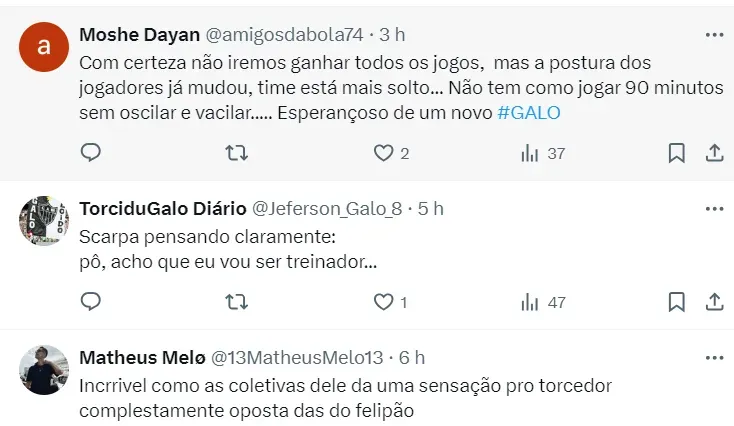The image size is (734, 426).
Task: Open more options on Moshe Dayan's tweet
Action: [713, 34]
